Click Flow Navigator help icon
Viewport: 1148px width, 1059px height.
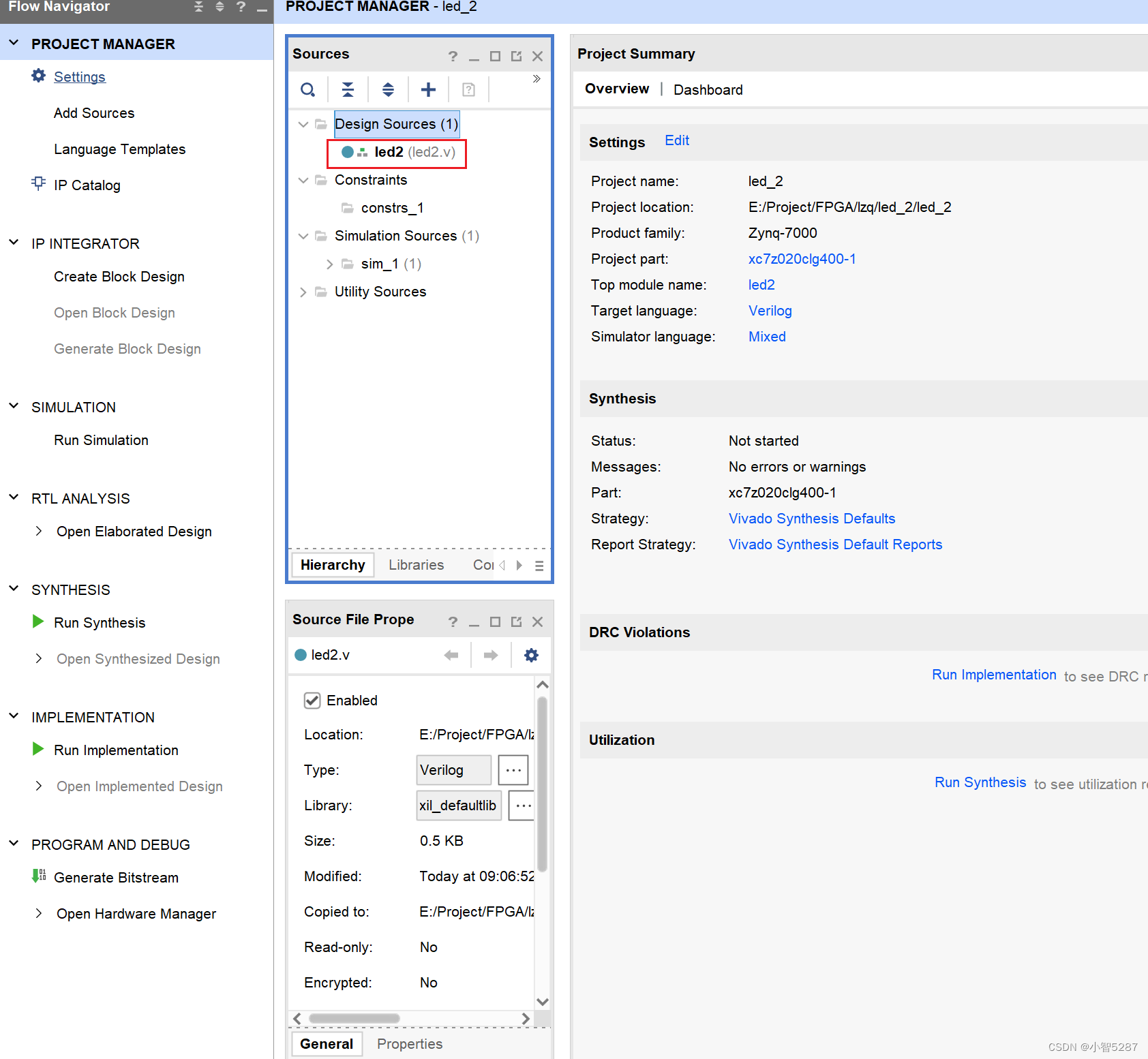[x=241, y=7]
